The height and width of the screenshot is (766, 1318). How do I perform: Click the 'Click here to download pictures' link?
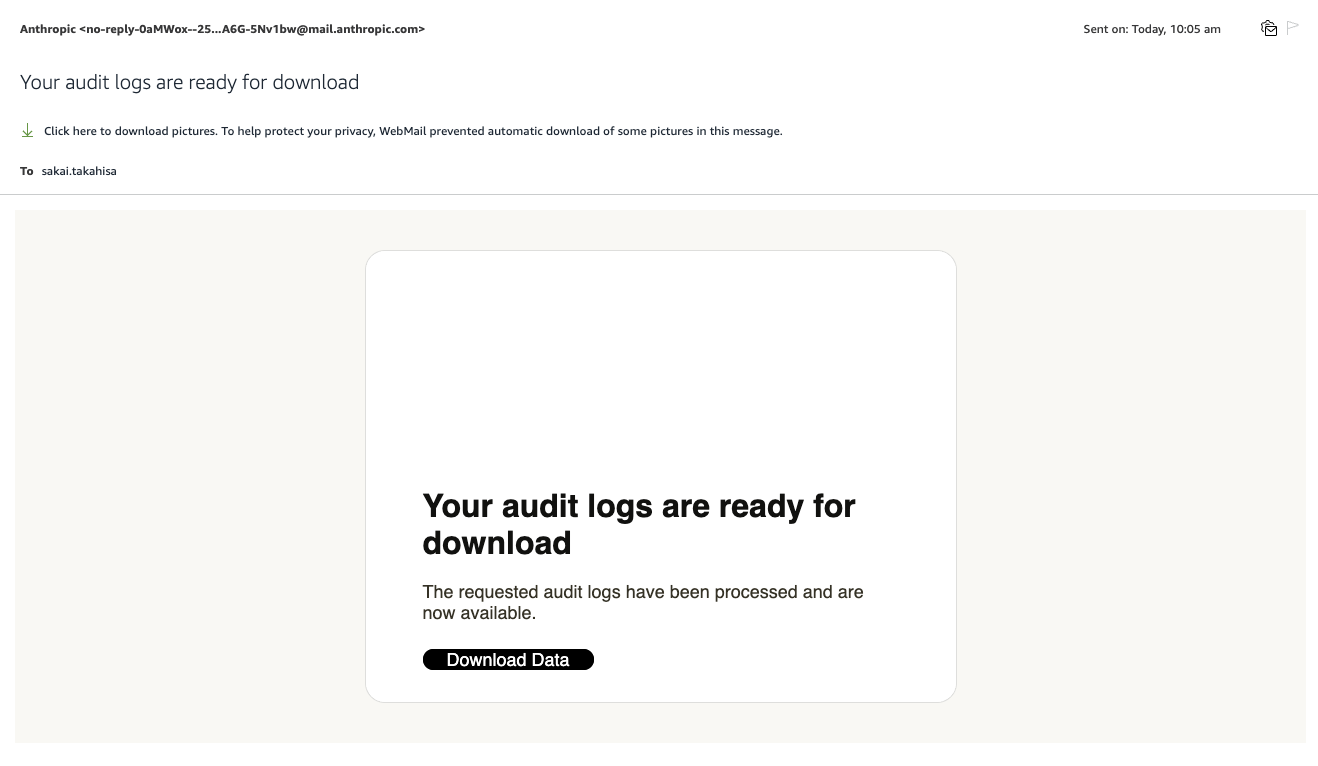click(x=130, y=131)
